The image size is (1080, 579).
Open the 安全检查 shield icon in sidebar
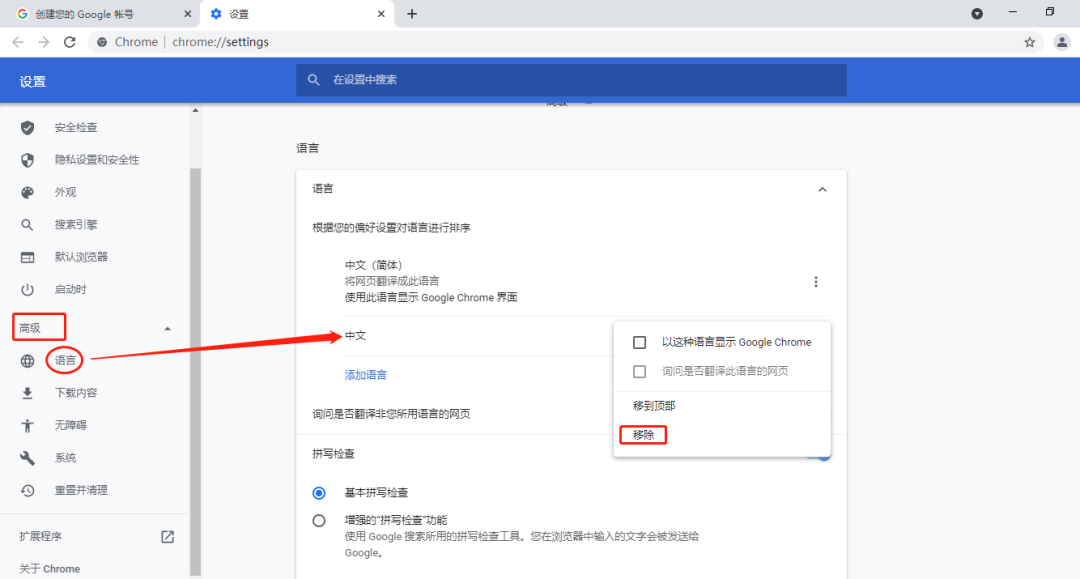(27, 127)
